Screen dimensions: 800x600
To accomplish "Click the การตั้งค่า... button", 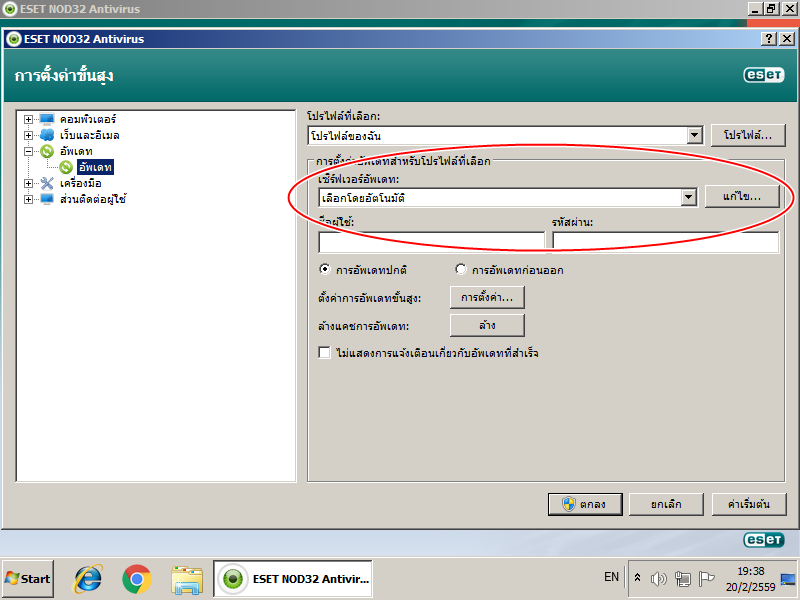I will [x=487, y=297].
